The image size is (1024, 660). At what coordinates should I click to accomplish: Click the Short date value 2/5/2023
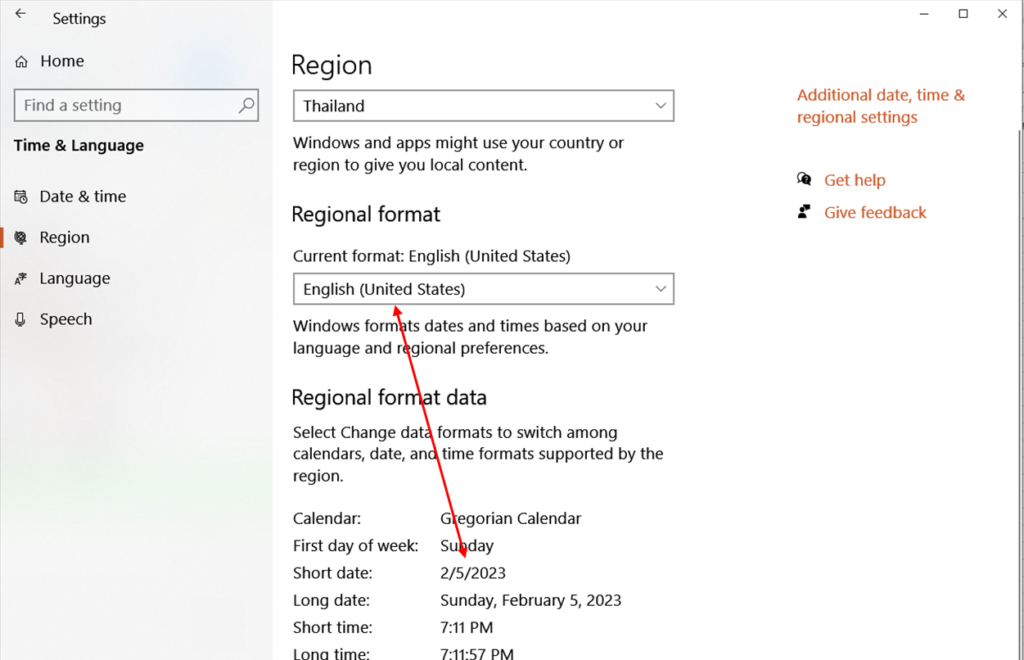click(x=473, y=573)
